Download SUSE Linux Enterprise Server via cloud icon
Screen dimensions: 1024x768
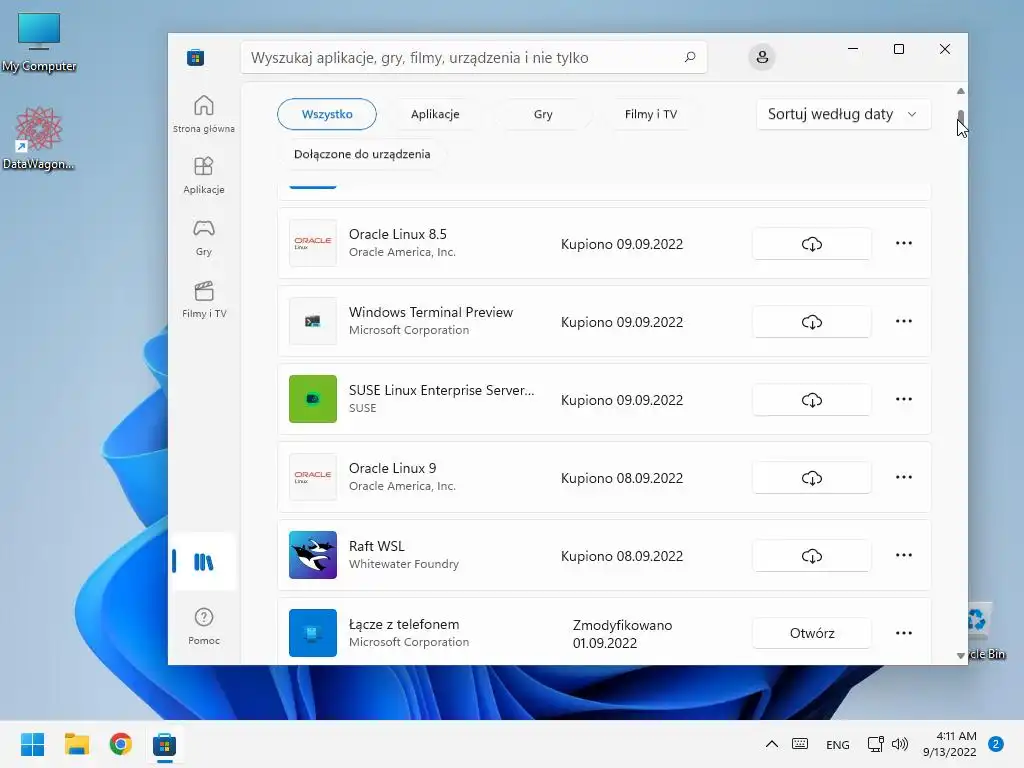coord(812,400)
